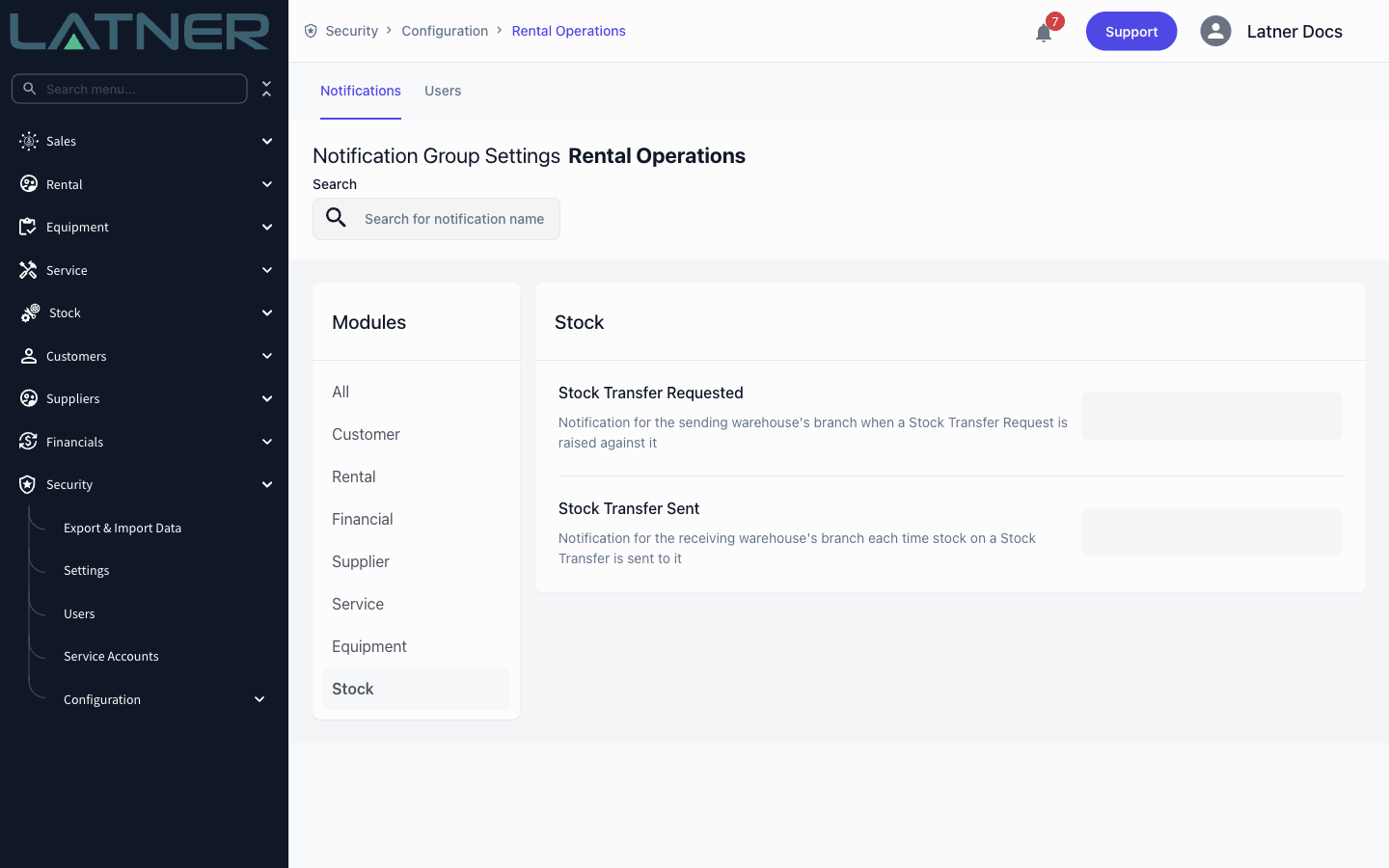Select the Equipment module

416,646
